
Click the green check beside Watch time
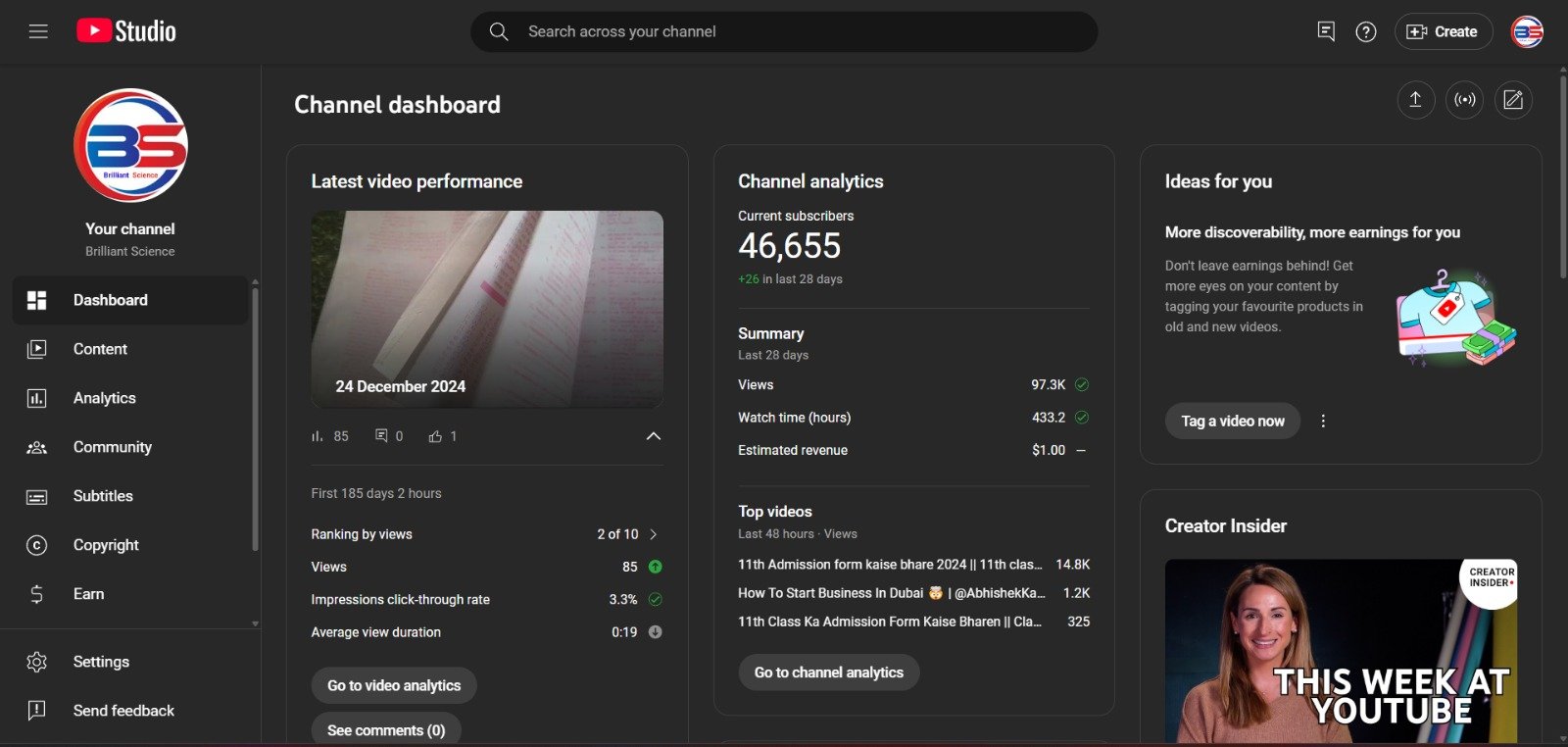[x=1082, y=417]
